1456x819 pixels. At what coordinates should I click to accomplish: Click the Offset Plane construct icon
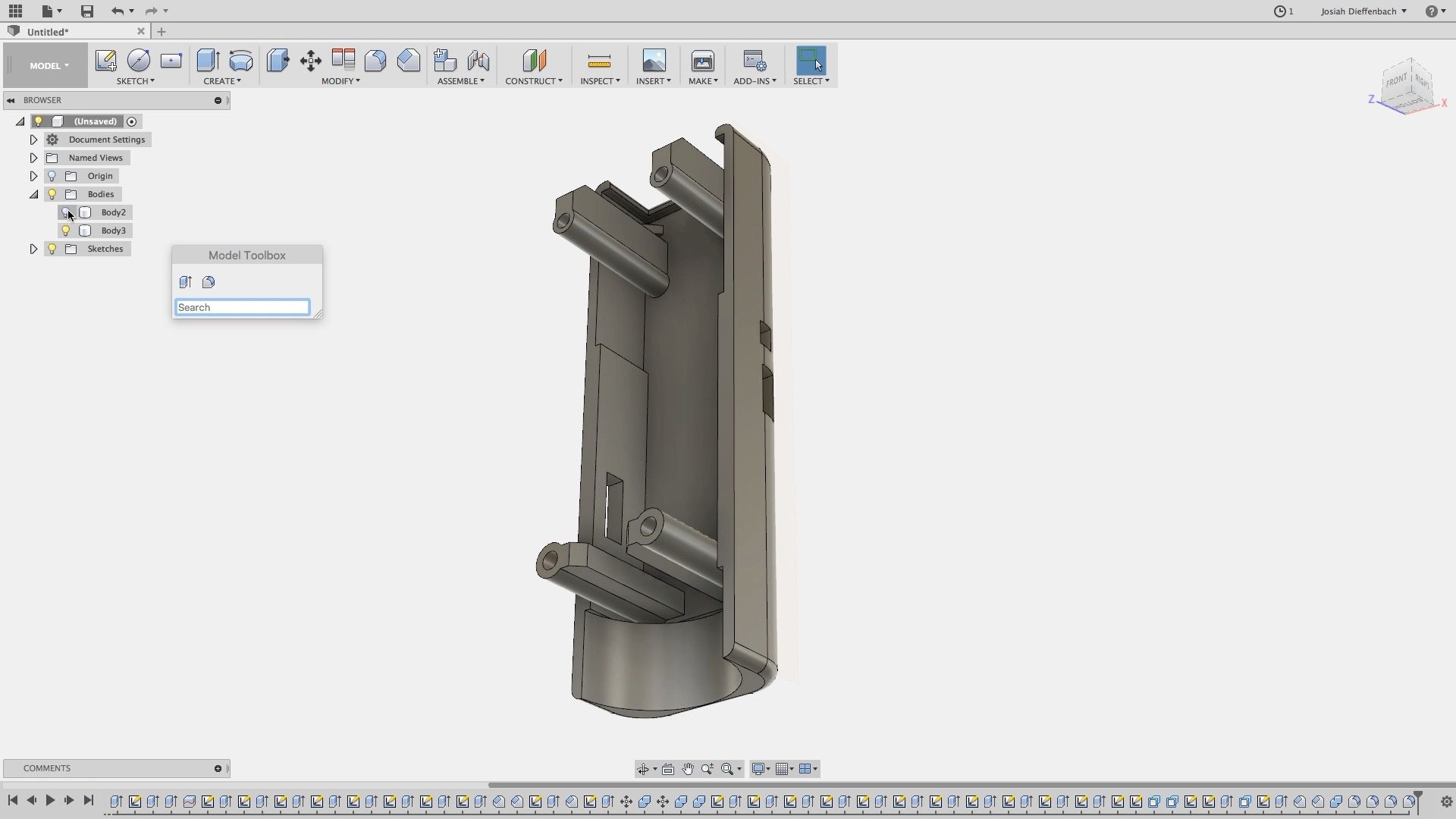coord(534,61)
